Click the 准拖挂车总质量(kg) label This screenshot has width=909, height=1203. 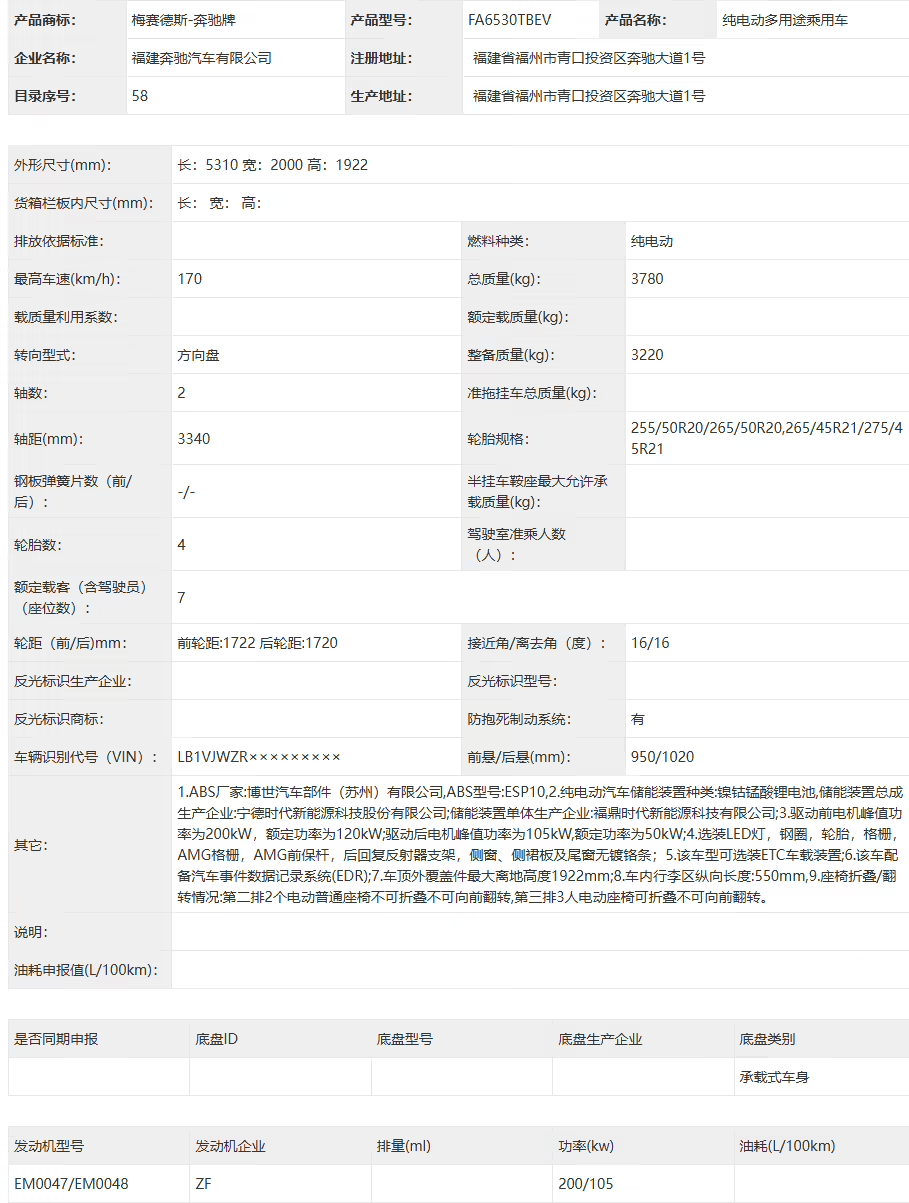(x=532, y=393)
